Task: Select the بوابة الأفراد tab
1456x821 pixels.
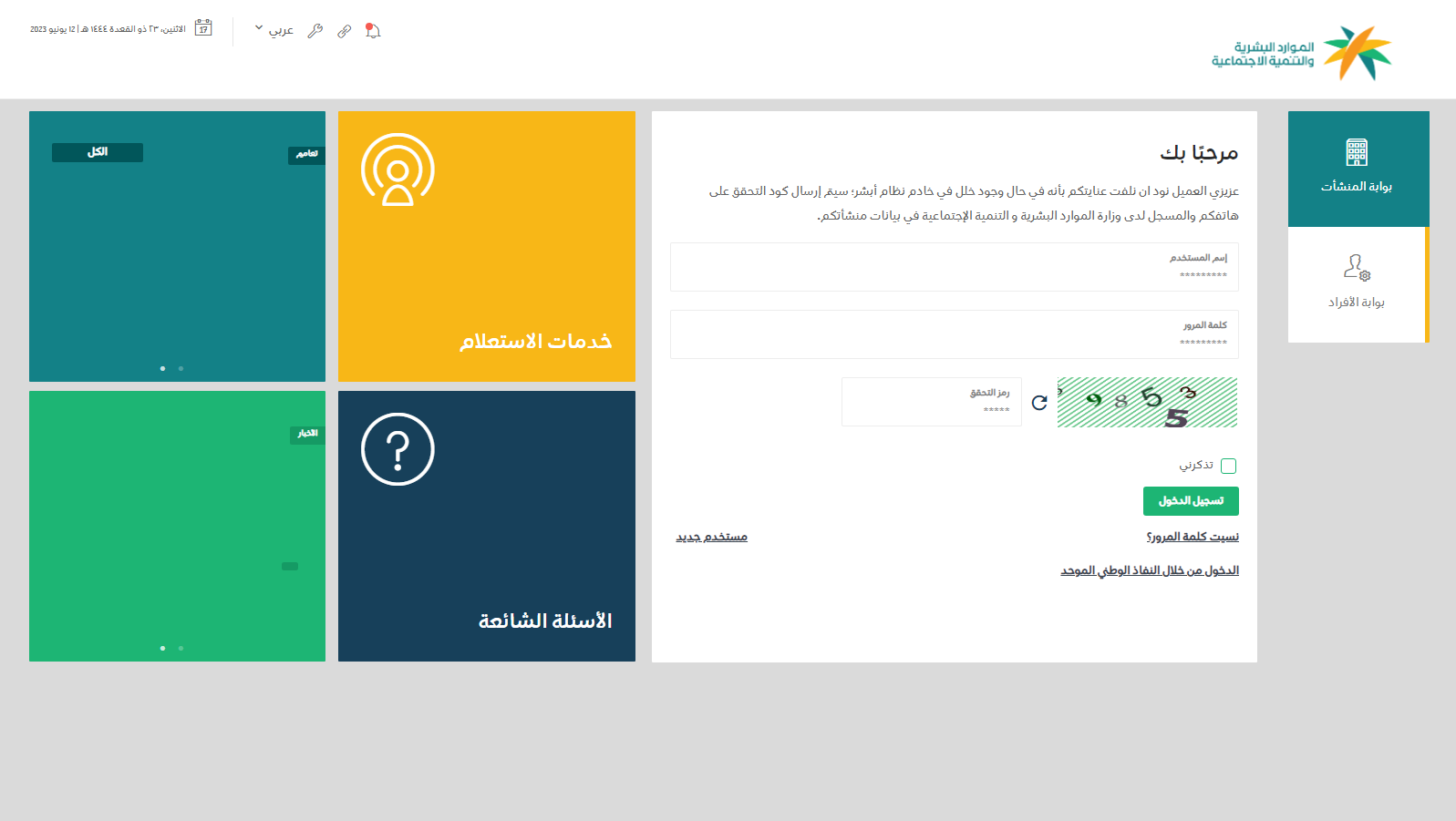Action: (1358, 284)
